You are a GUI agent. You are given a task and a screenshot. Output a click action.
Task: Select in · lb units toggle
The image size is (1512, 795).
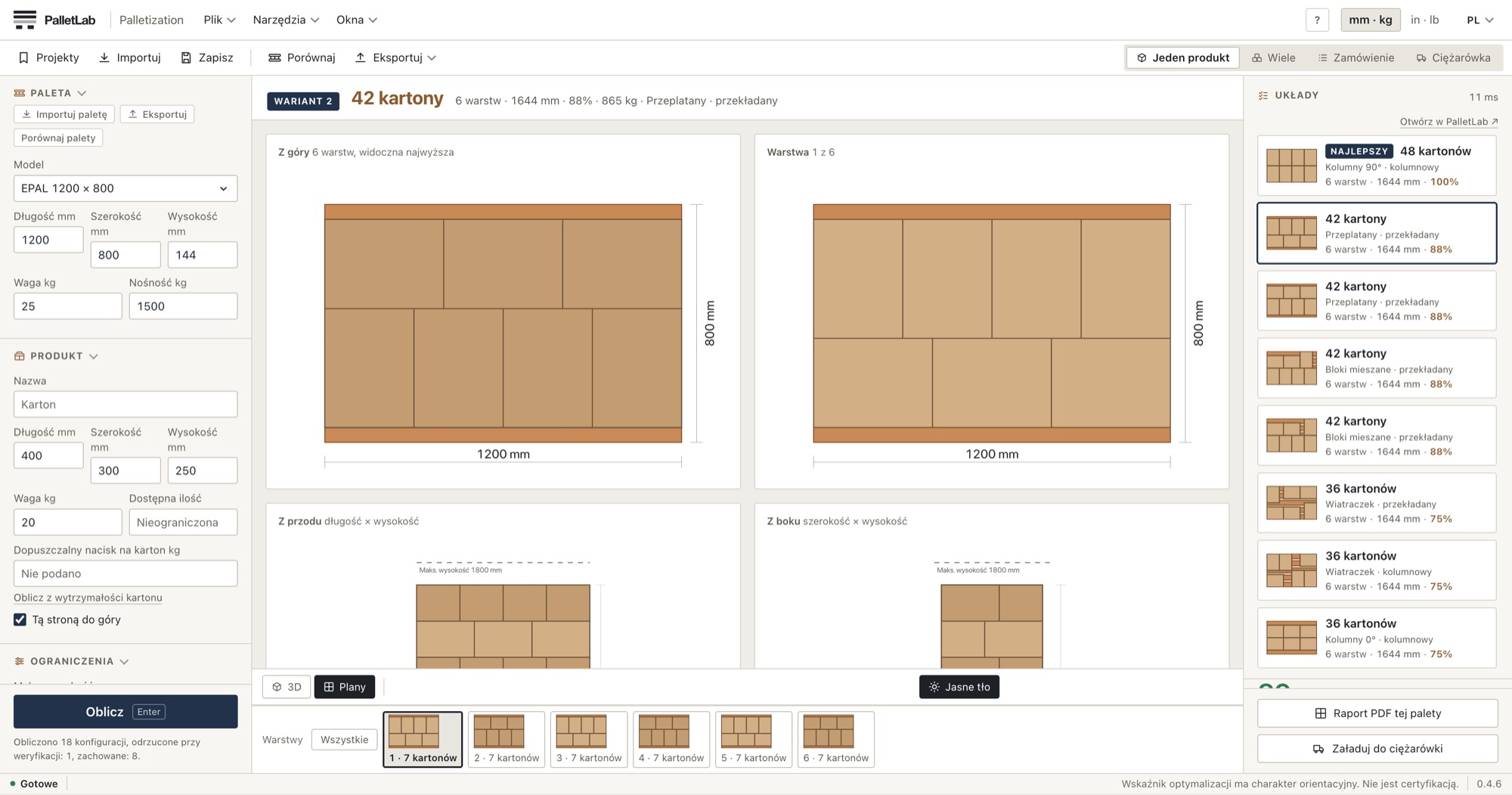pos(1424,20)
